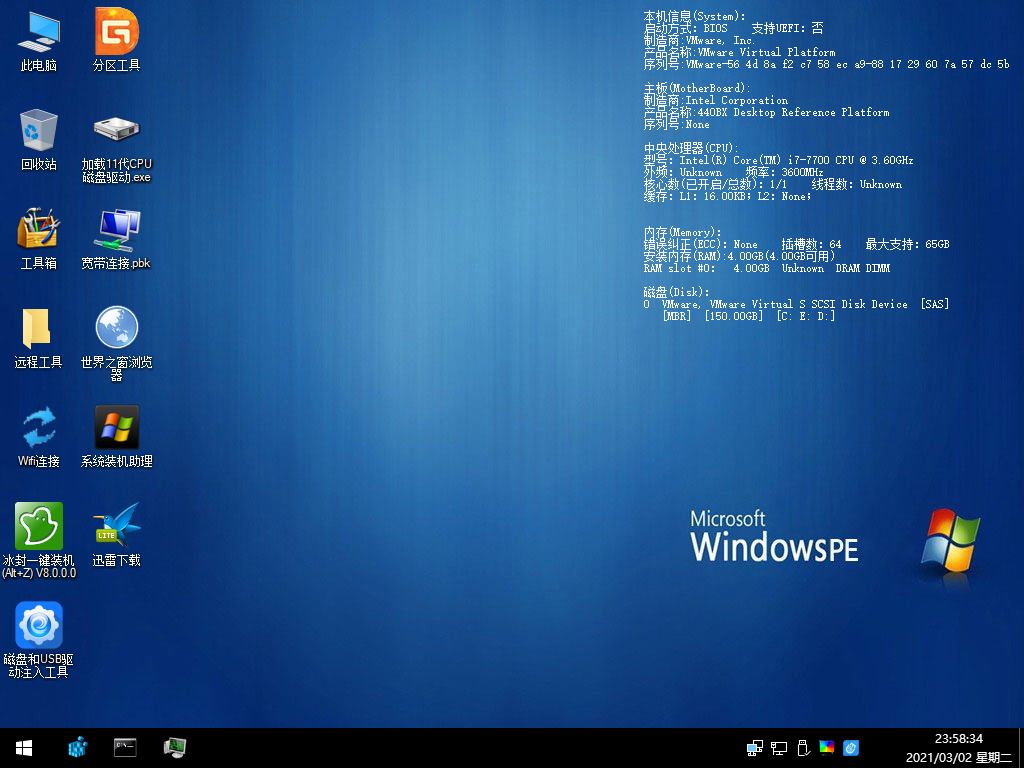Launch 世界之窗浏览器 browser icon

116,343
